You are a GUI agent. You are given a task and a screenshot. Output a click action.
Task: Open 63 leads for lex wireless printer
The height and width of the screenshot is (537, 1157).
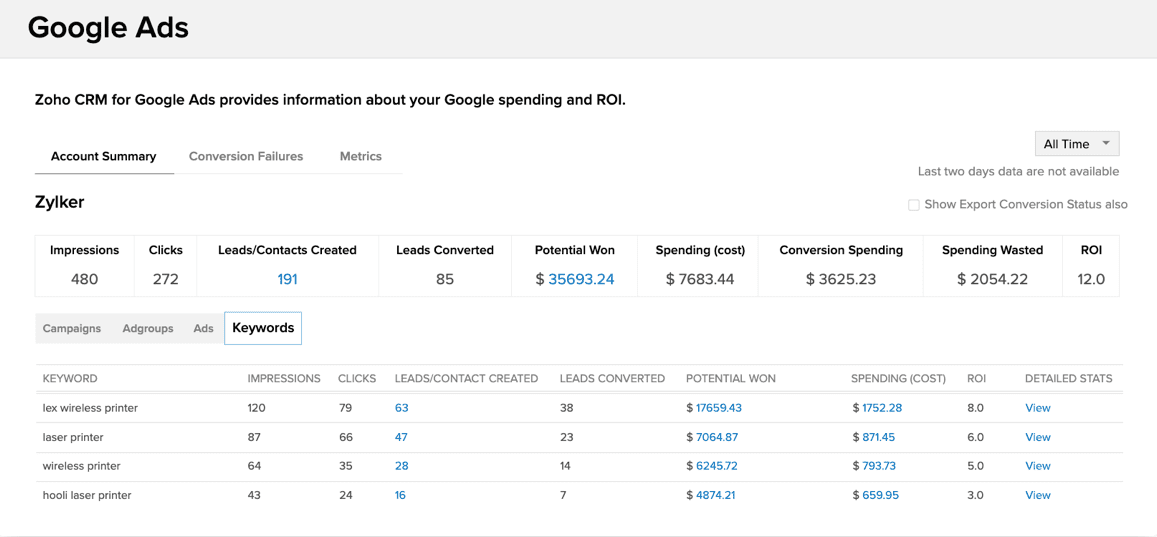401,408
